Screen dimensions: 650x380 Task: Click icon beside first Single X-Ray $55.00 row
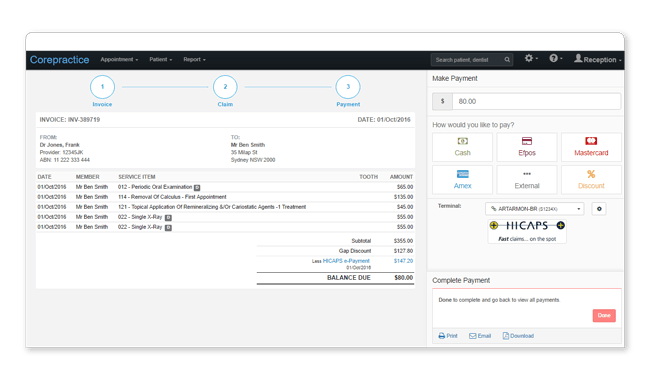coord(168,218)
